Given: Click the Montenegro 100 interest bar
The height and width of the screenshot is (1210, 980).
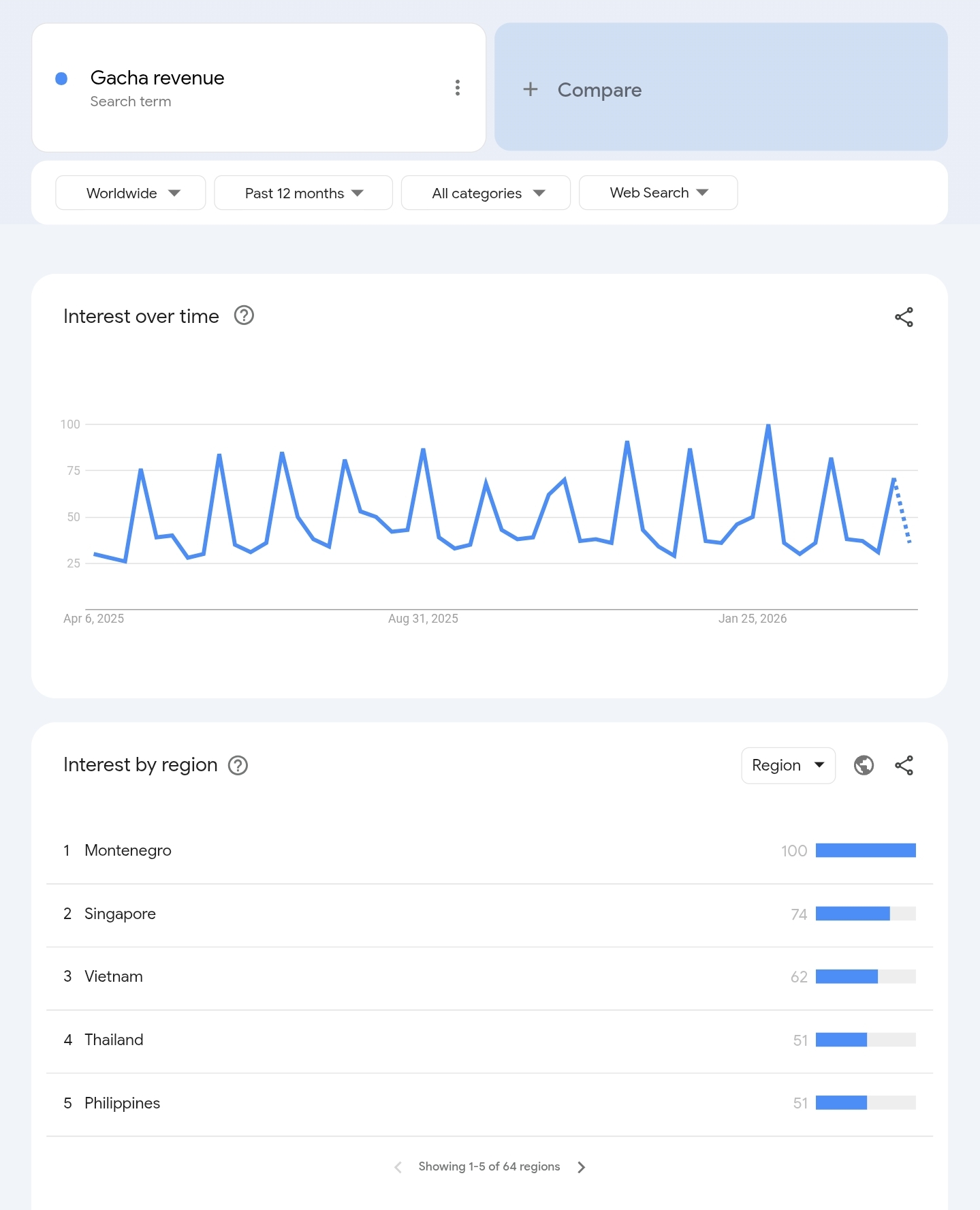Looking at the screenshot, I should click(866, 850).
